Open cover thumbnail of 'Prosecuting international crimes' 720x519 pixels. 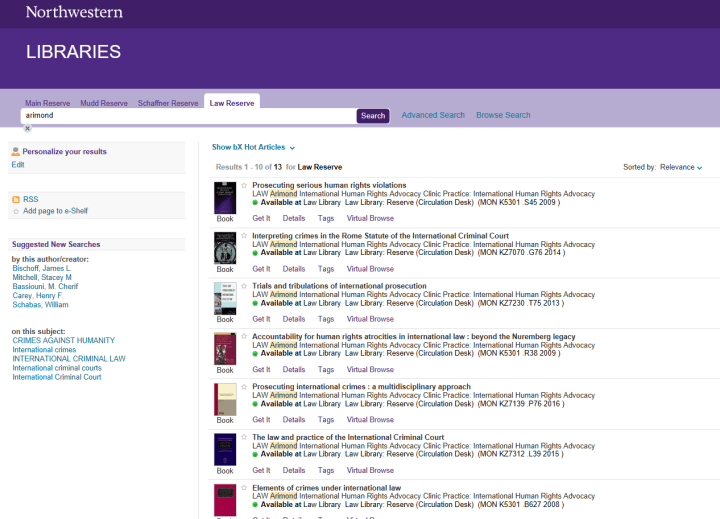[x=225, y=399]
